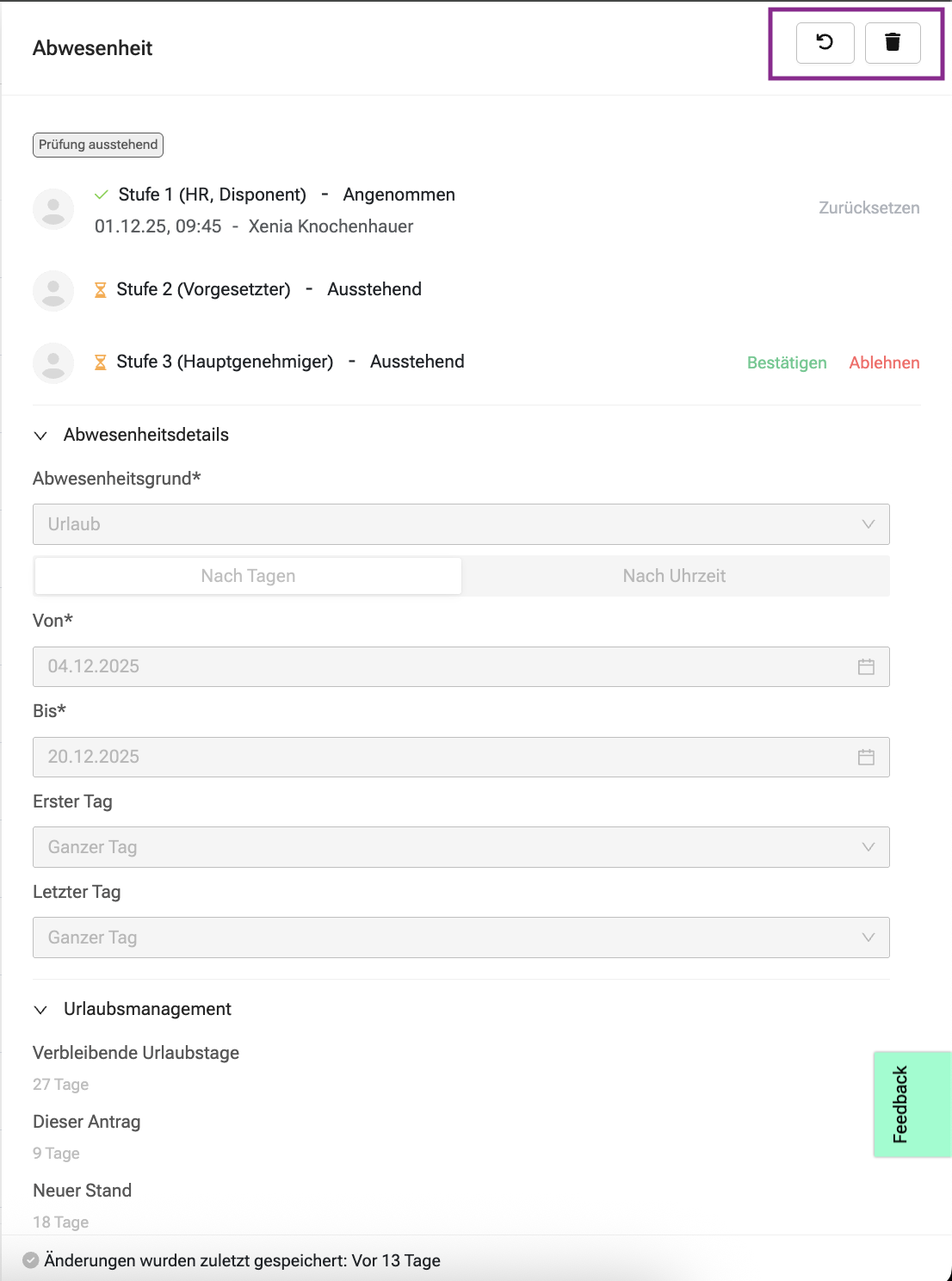
Task: Open the Abwesenheitsgrund Urlaub dropdown
Action: (461, 524)
